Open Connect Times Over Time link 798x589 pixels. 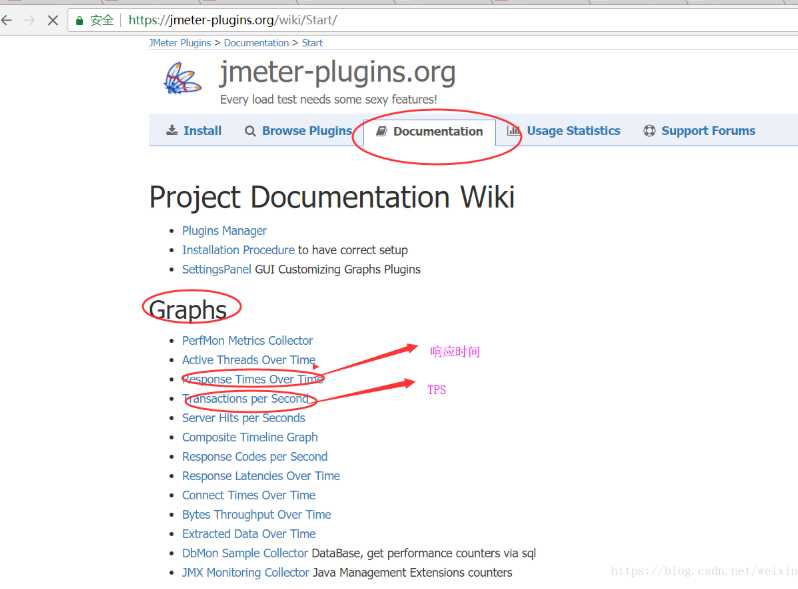[x=249, y=495]
